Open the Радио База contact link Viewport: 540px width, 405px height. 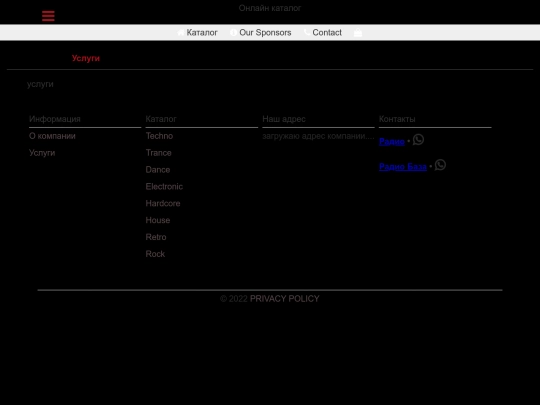point(403,167)
